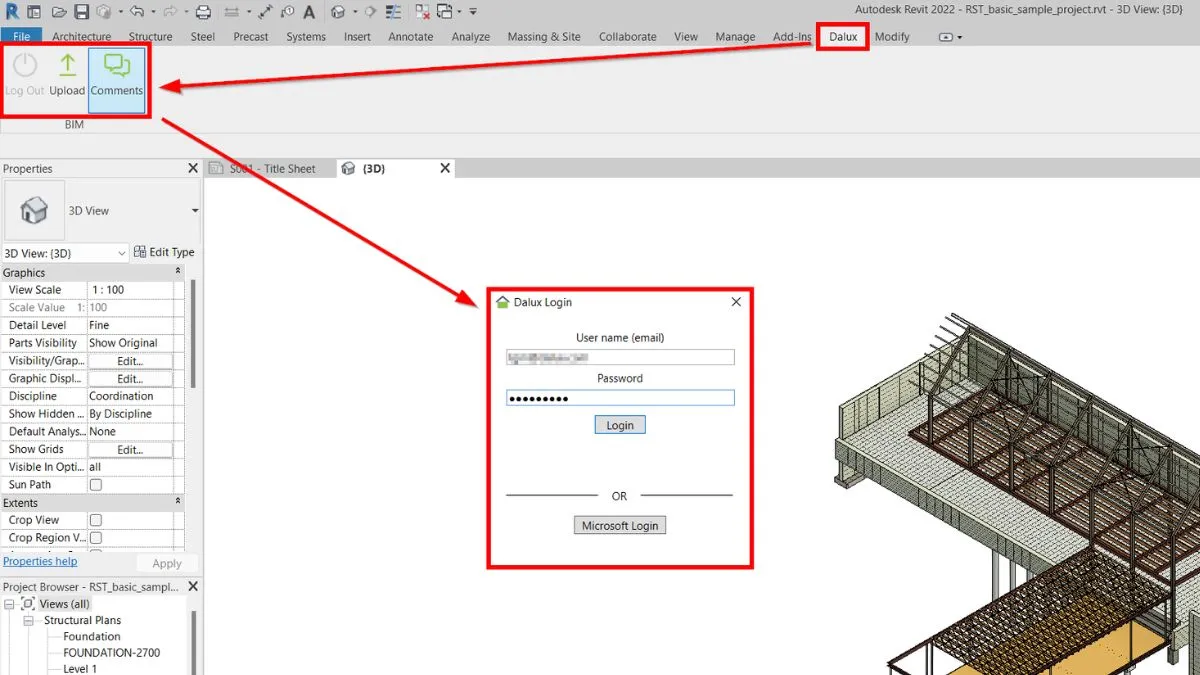Click the 3D View type thumbnail in Properties

(34, 210)
